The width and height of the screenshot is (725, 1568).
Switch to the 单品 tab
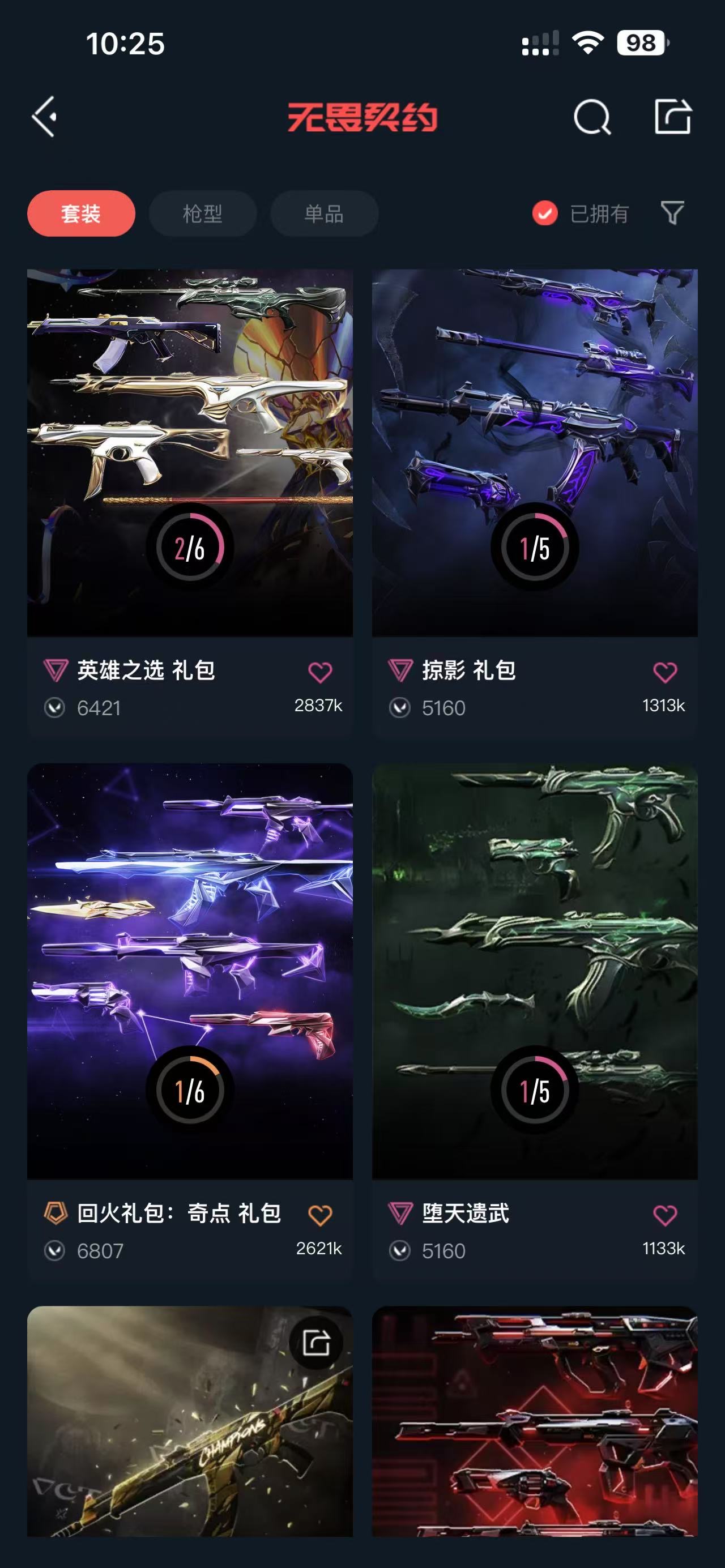pos(325,213)
